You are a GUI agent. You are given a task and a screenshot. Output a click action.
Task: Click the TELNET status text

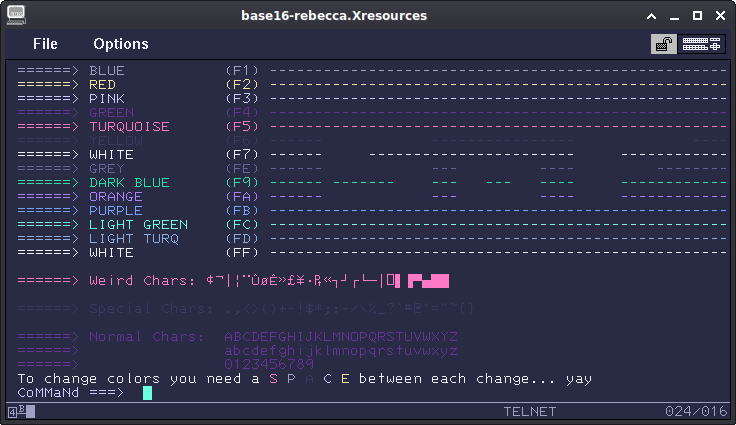coord(529,412)
